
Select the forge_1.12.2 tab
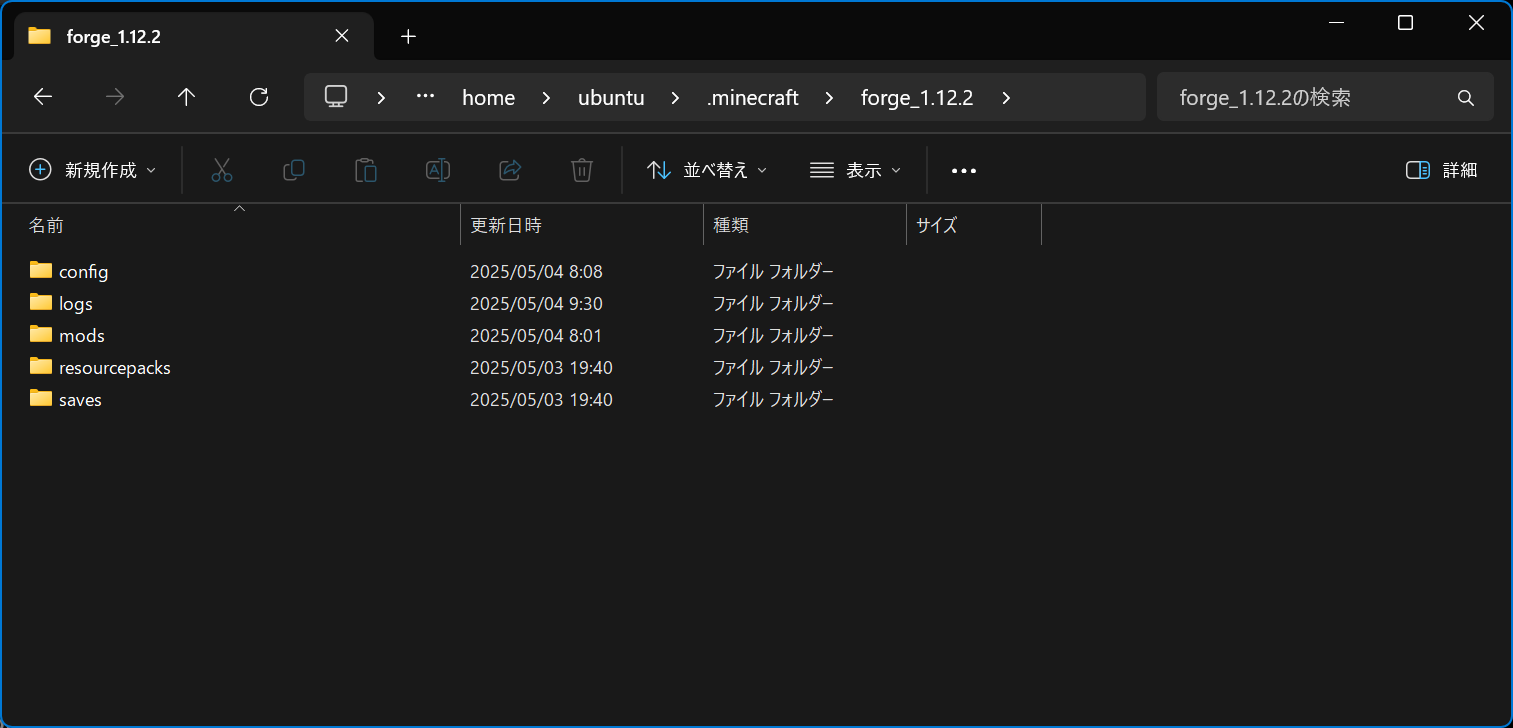click(194, 37)
